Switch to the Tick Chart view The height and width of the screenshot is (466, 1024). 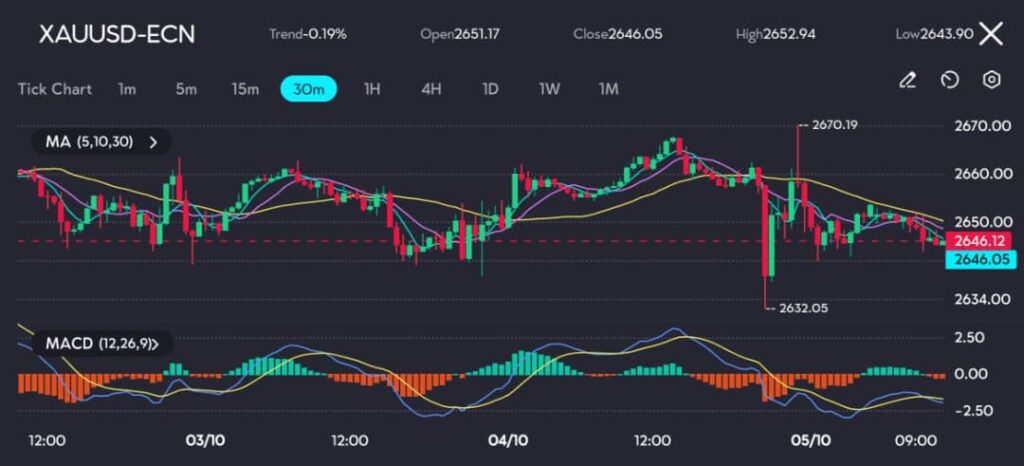coord(54,89)
